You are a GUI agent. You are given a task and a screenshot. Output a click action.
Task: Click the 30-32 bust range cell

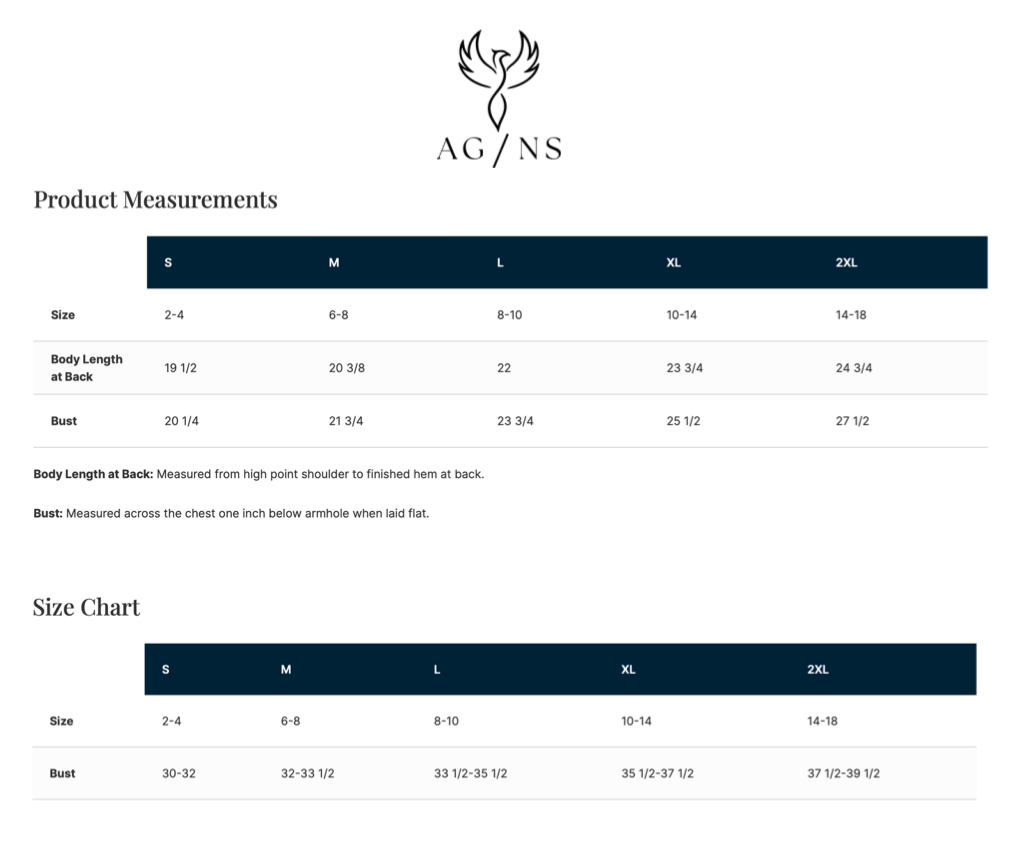point(178,773)
